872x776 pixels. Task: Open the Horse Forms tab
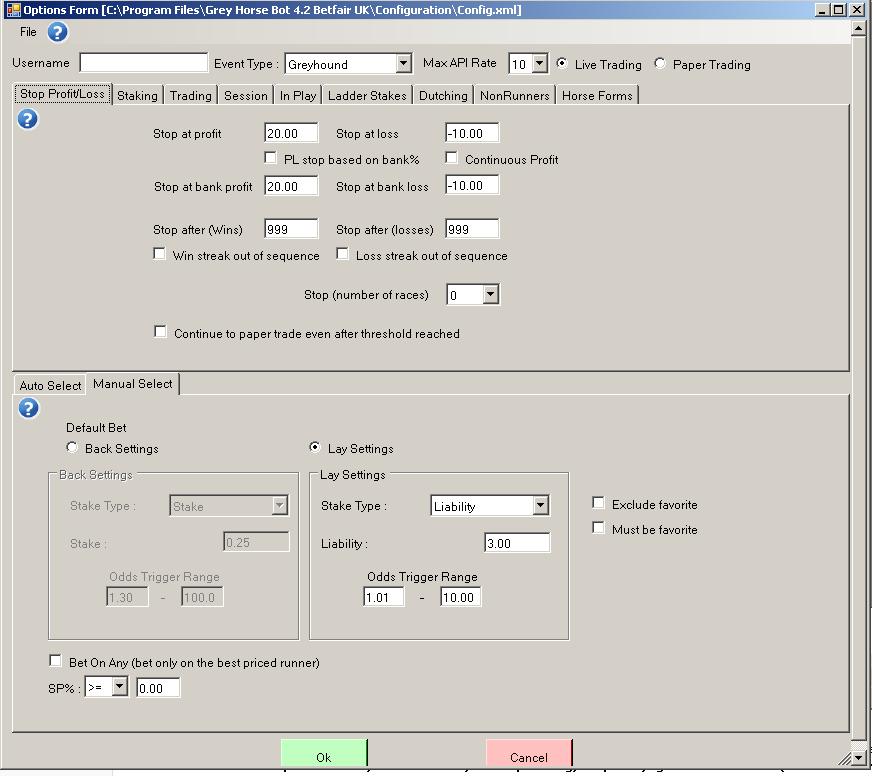coord(597,96)
